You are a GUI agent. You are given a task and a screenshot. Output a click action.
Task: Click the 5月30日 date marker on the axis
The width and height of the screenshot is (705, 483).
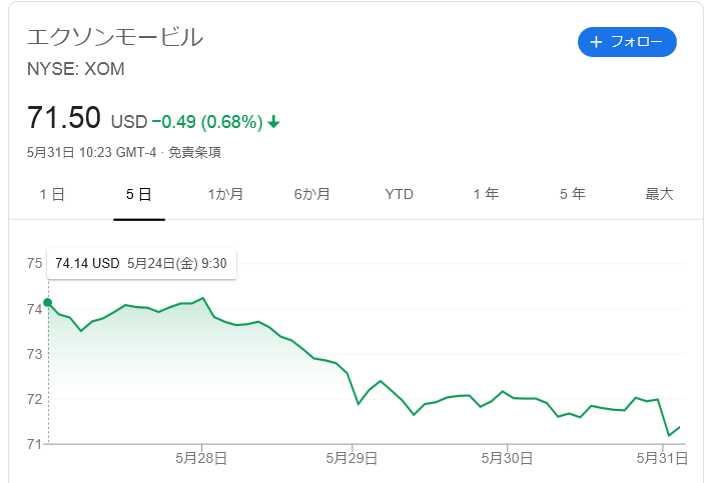(507, 458)
